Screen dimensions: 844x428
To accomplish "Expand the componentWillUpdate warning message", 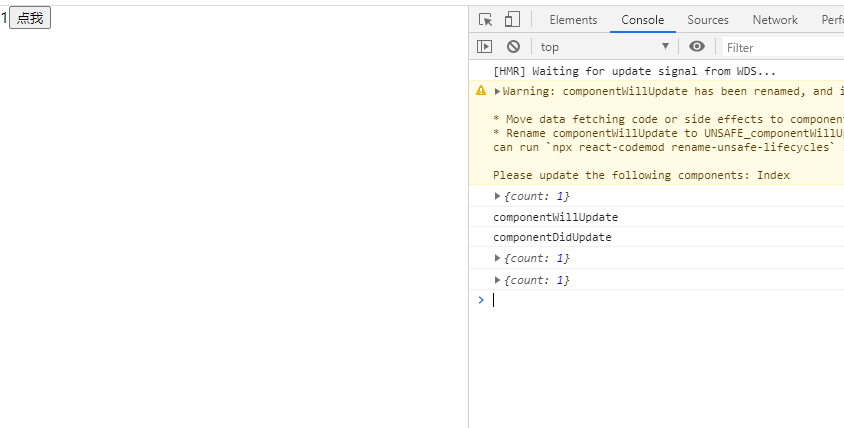I will click(x=497, y=91).
